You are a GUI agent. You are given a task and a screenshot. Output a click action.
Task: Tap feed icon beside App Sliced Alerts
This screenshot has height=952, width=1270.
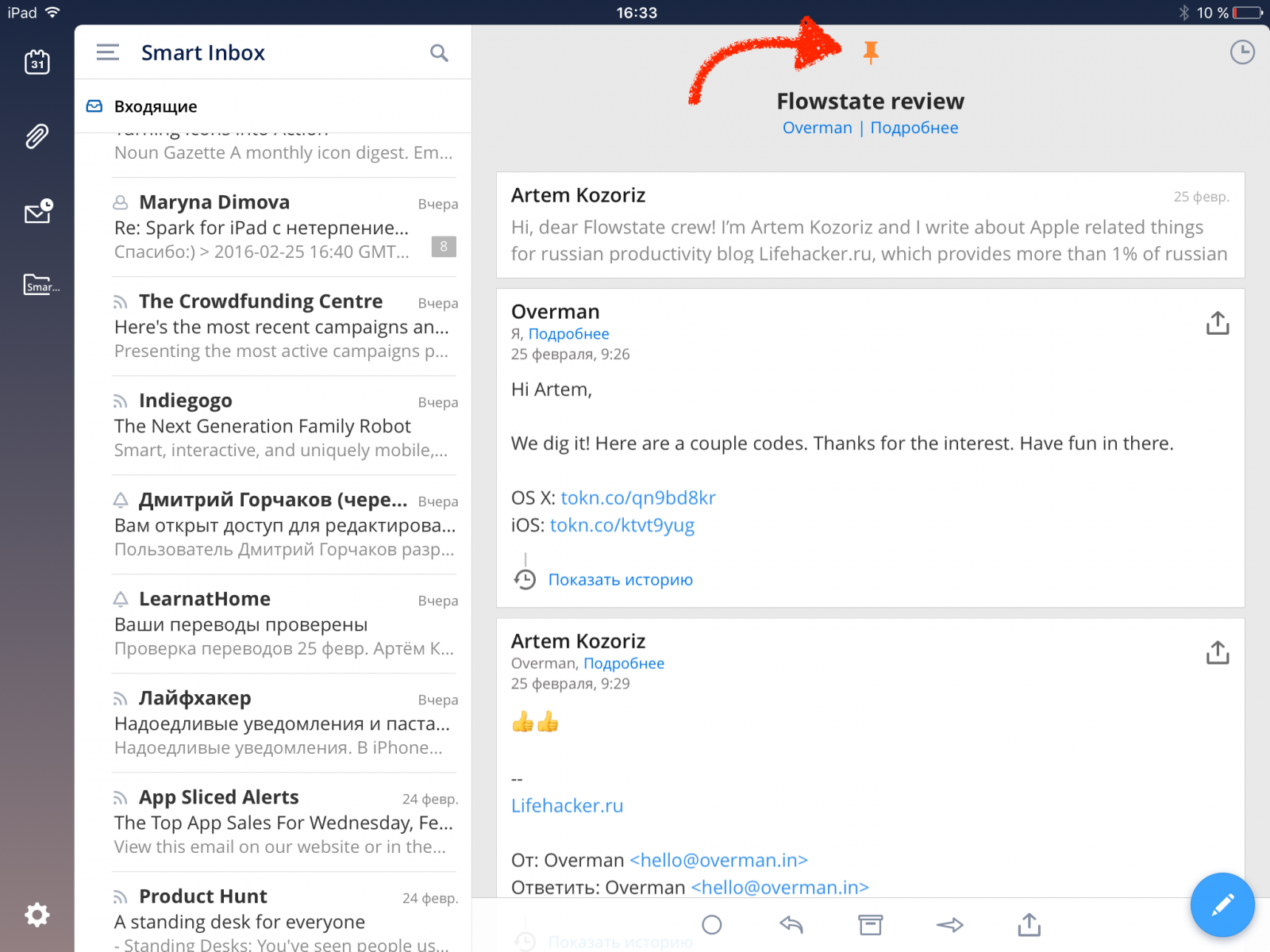[x=120, y=798]
